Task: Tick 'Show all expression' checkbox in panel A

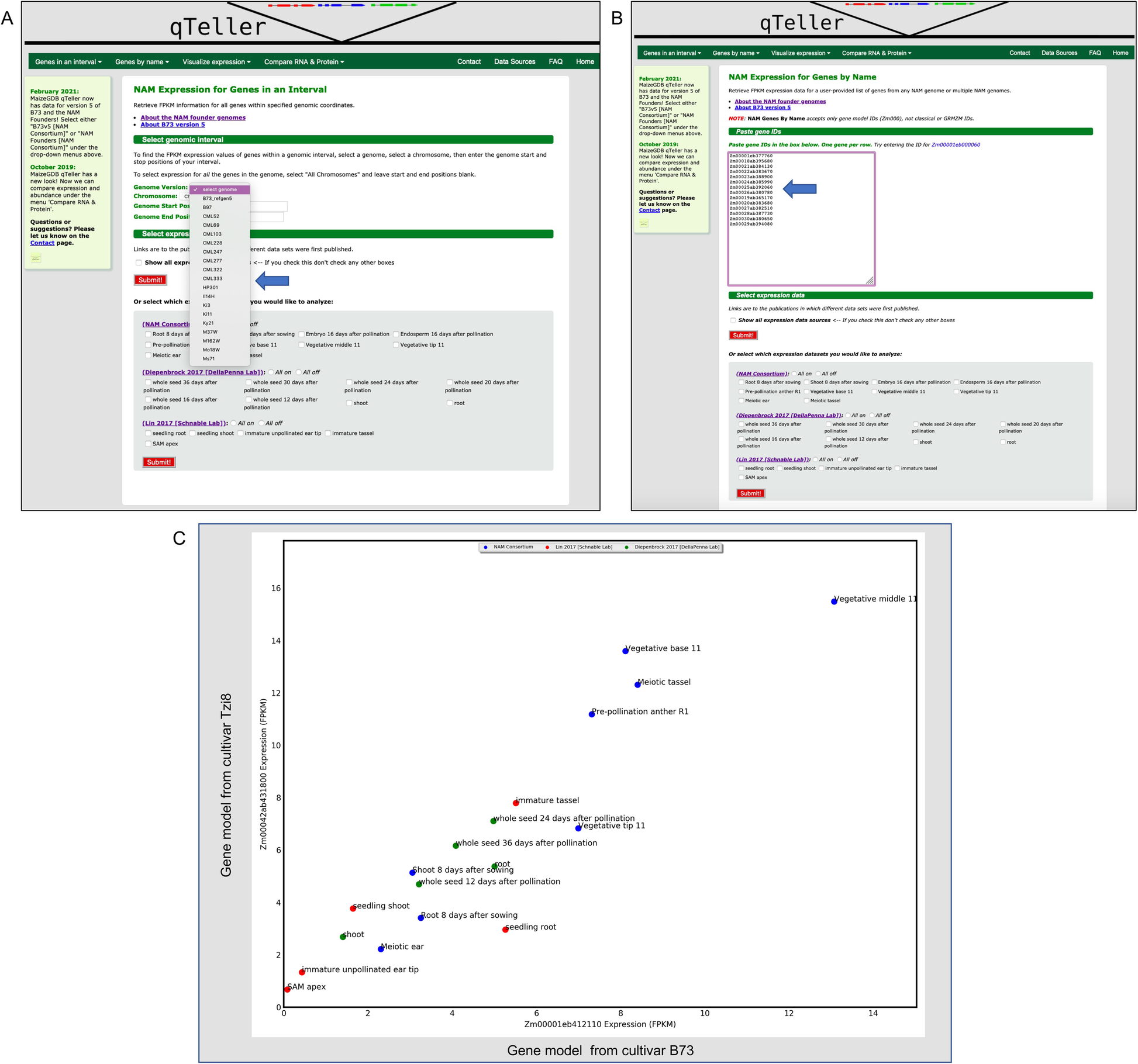Action: (139, 263)
